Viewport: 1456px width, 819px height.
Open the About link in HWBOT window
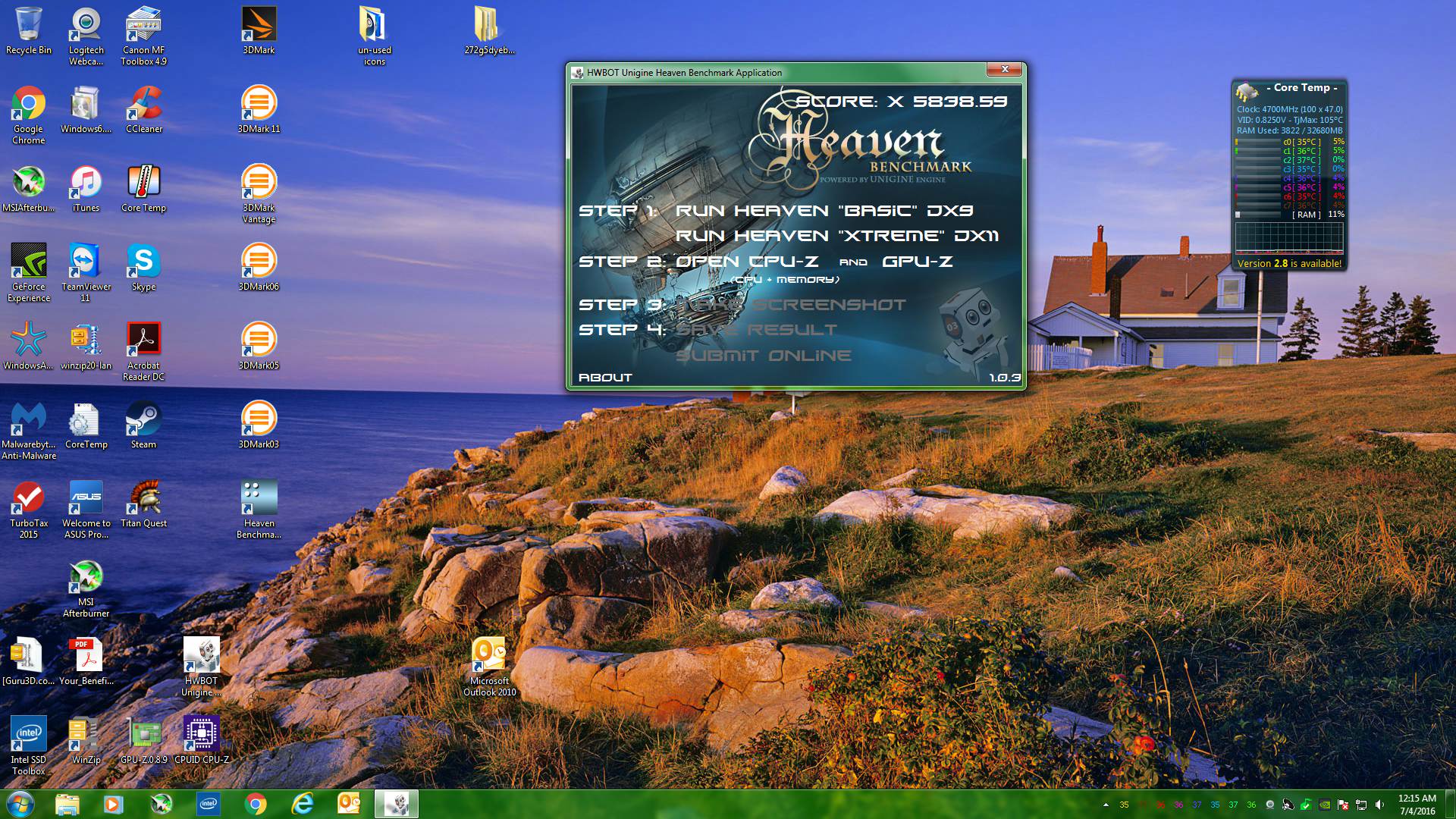pos(605,378)
